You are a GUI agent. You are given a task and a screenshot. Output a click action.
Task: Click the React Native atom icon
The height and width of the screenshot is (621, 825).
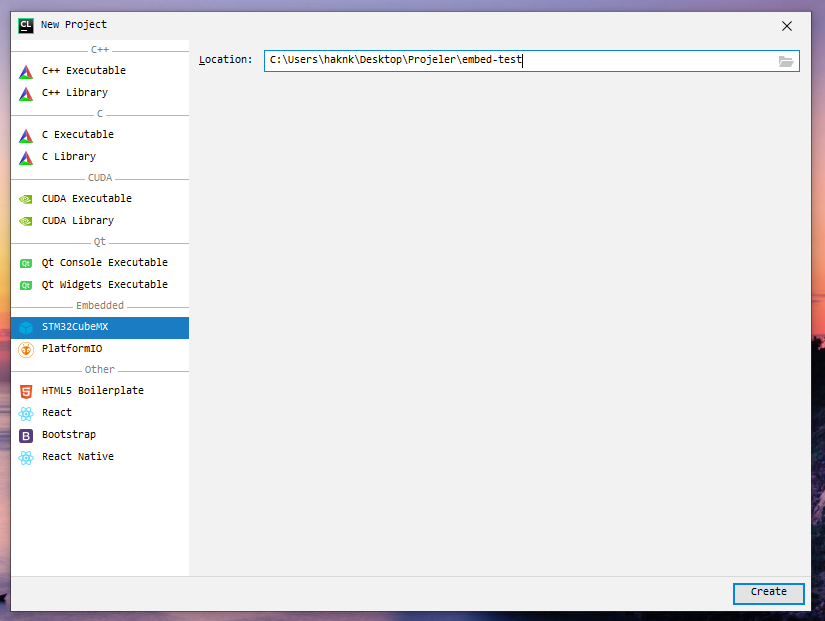click(x=26, y=458)
